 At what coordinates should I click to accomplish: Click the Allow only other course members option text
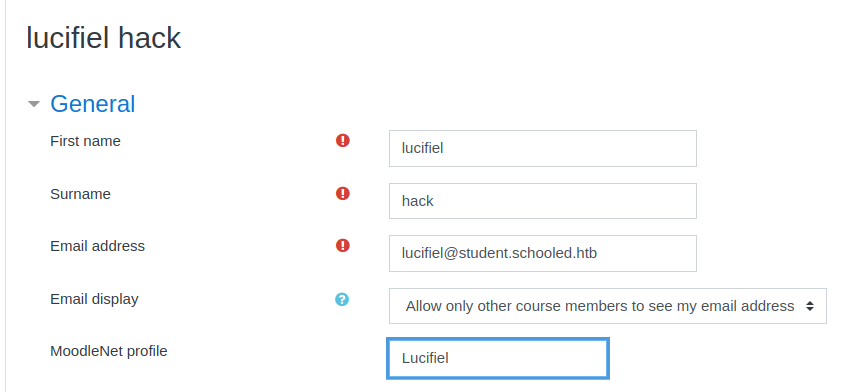coord(600,306)
